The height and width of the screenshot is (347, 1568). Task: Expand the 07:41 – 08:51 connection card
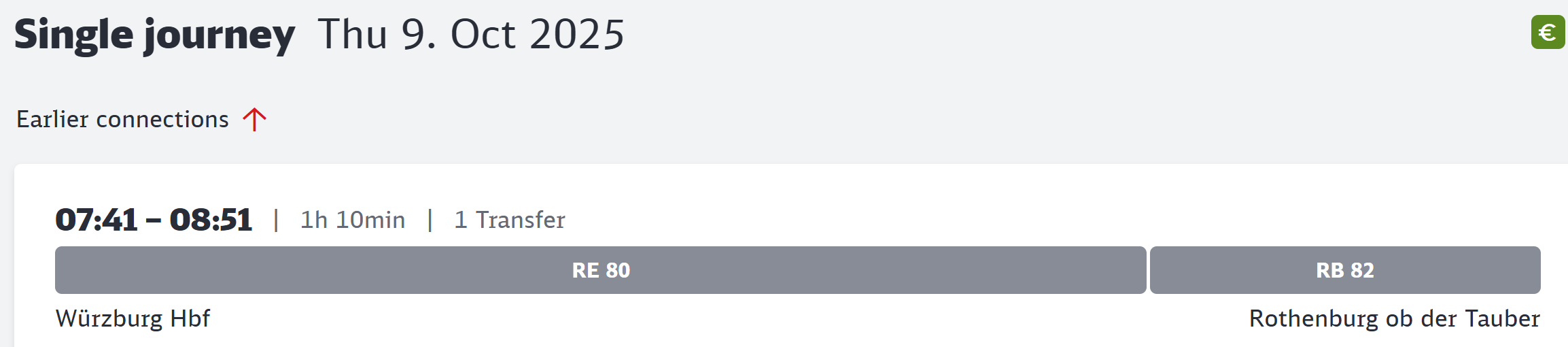coord(791,255)
